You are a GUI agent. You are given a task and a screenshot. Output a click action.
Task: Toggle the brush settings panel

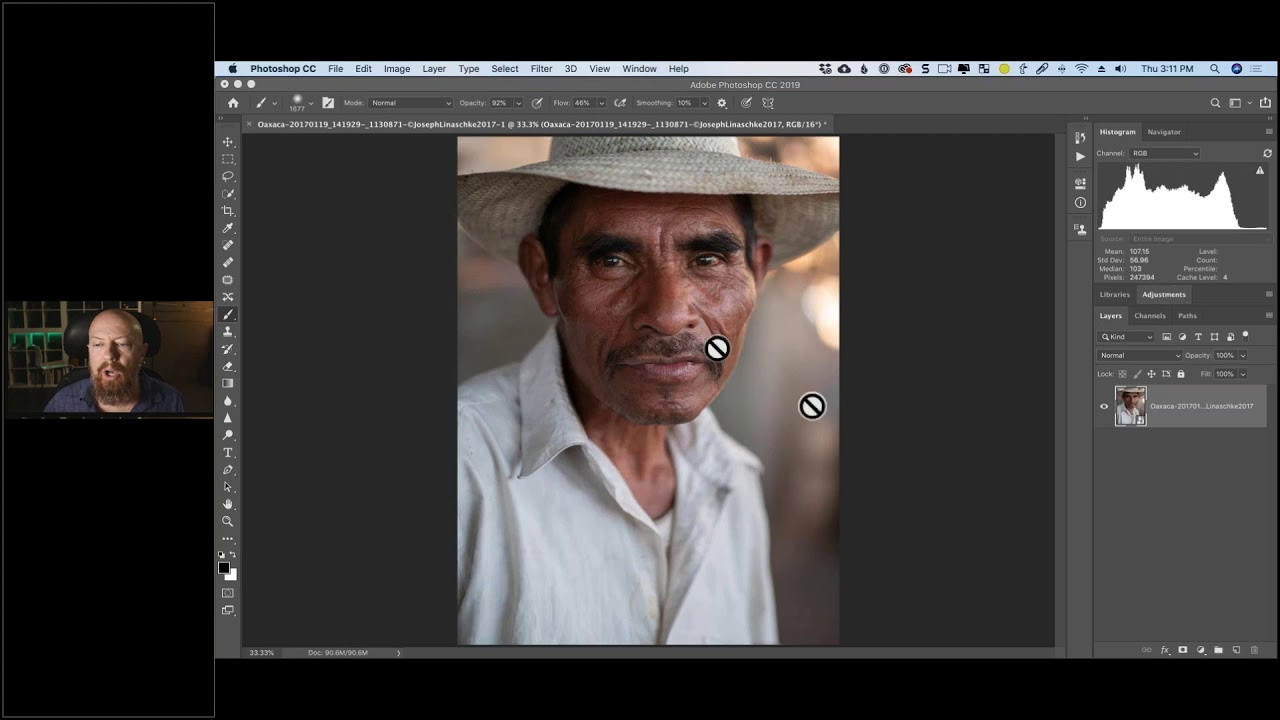328,103
